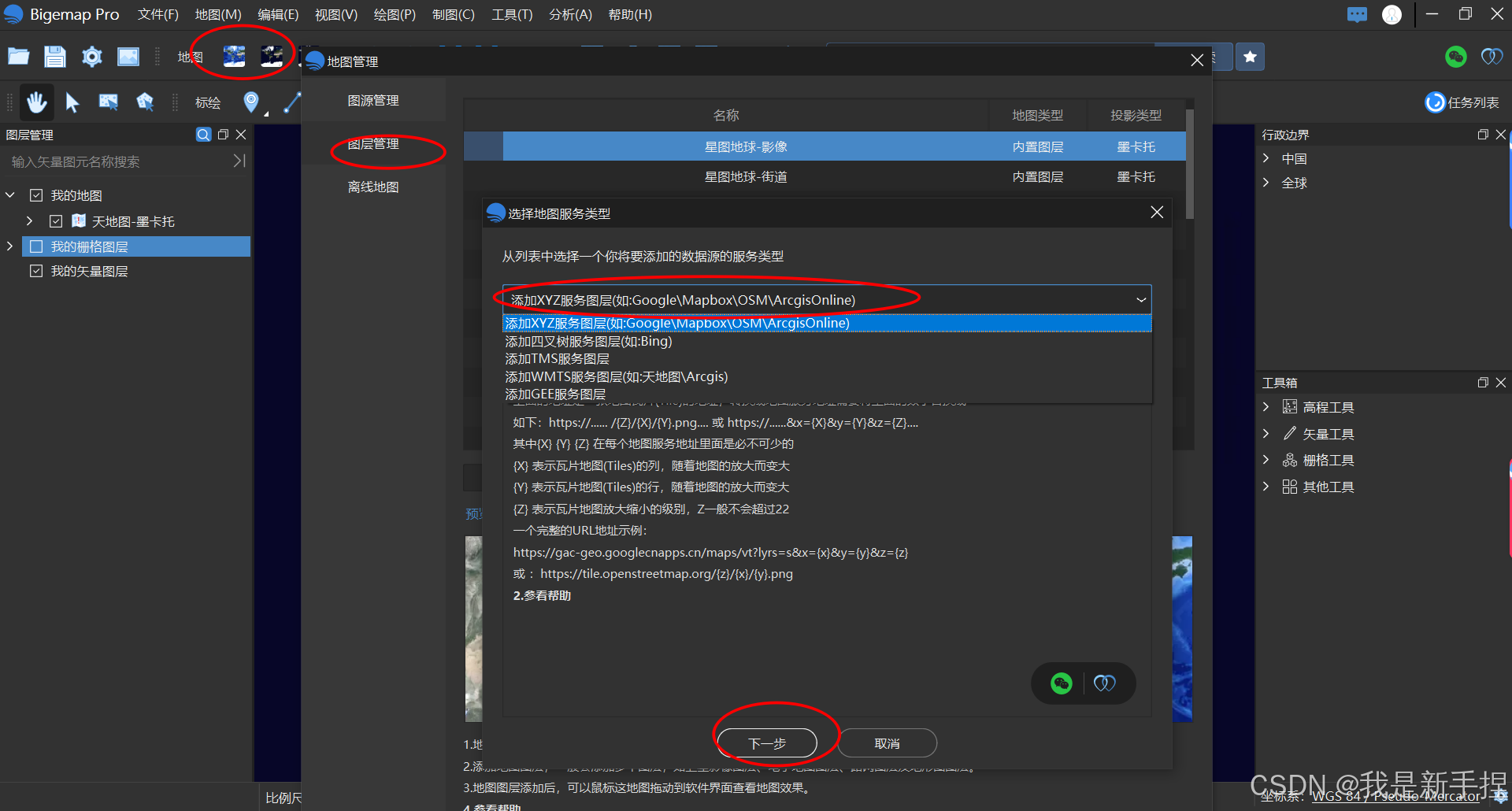Viewport: 1512px width, 811px height.
Task: Expand the 我的栅格图层 tree node
Action: 10,246
